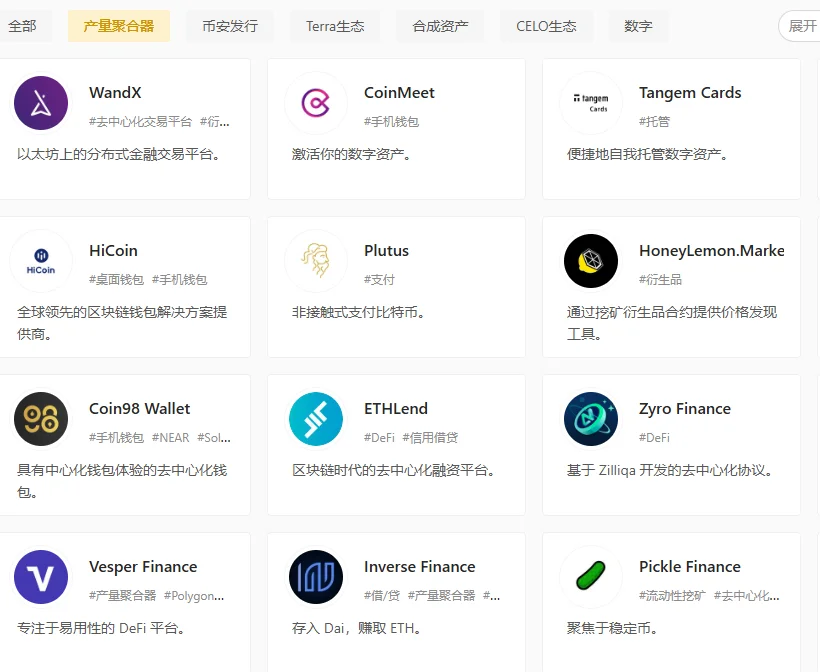
Task: Open the Vesper Finance project title
Action: 143,566
